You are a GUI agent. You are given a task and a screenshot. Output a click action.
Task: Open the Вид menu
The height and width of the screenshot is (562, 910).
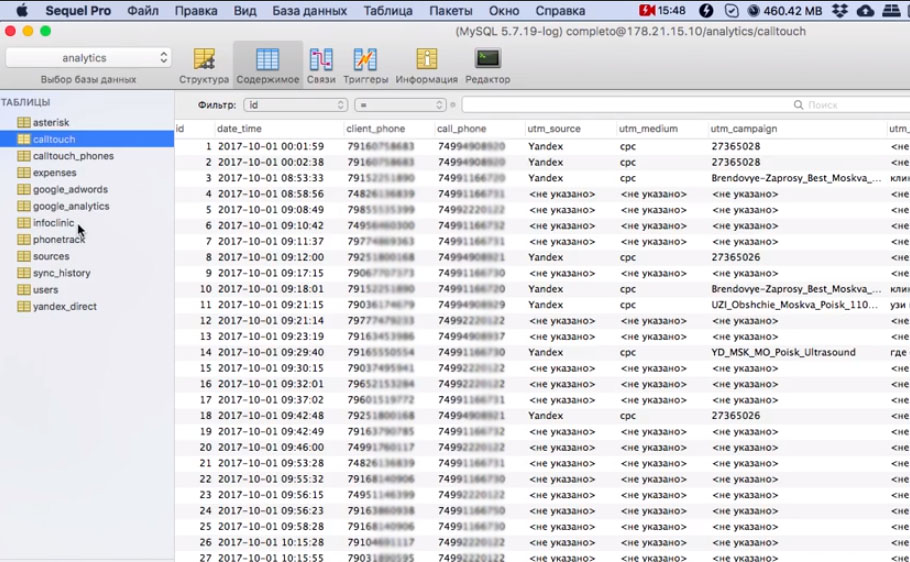coord(245,10)
